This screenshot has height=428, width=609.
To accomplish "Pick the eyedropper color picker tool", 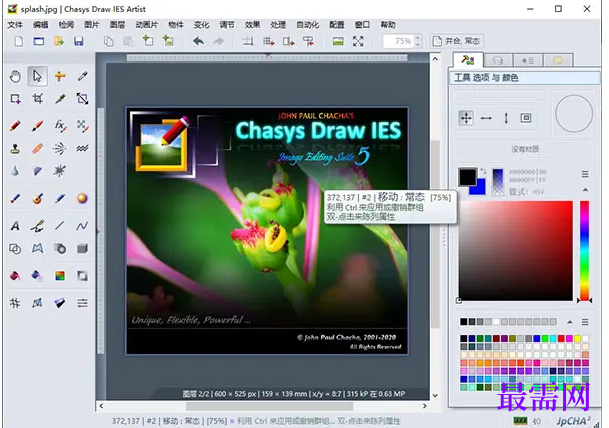I will click(82, 76).
